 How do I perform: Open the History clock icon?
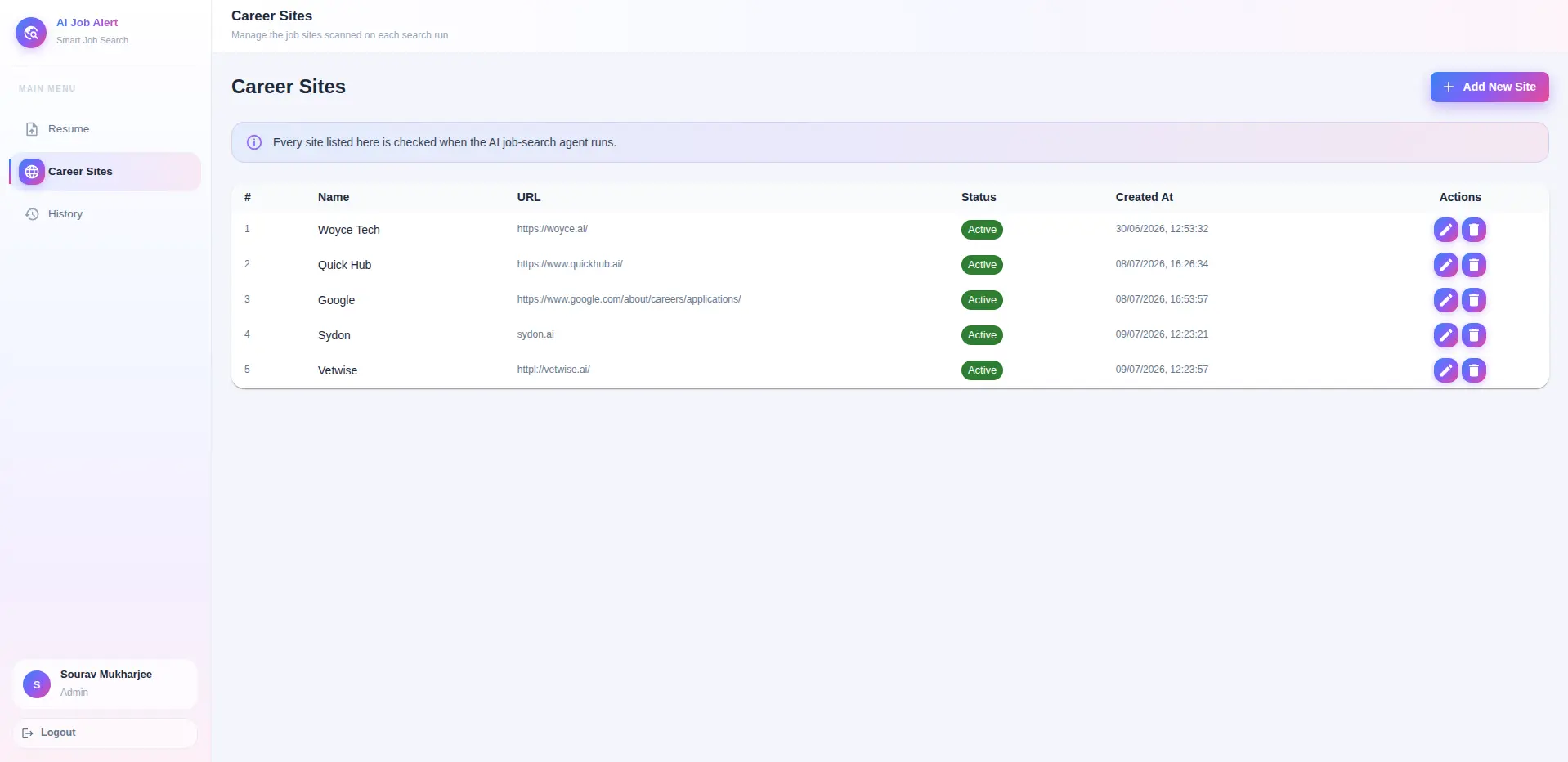click(32, 214)
